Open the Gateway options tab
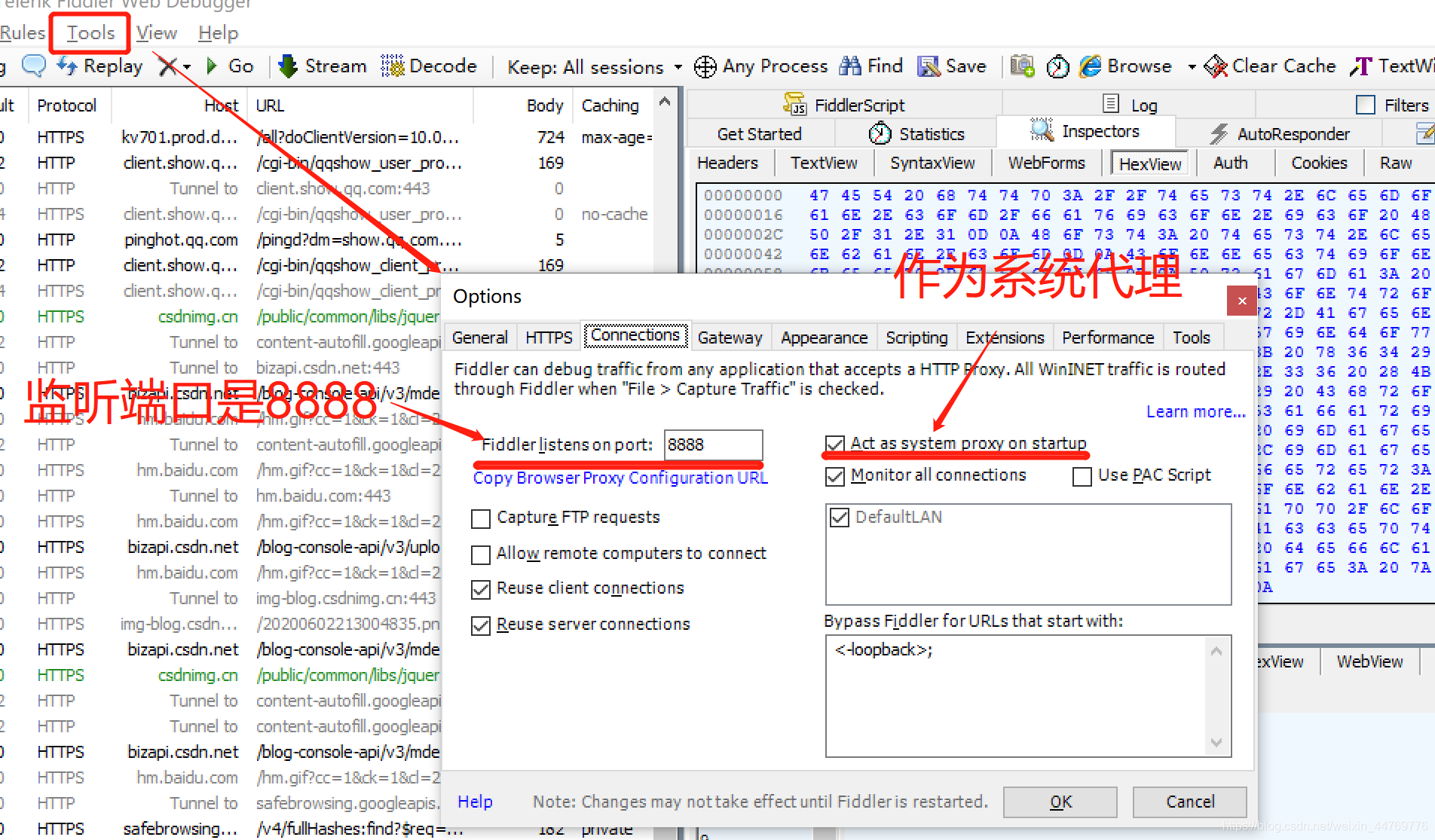This screenshot has width=1435, height=840. pyautogui.click(x=730, y=338)
